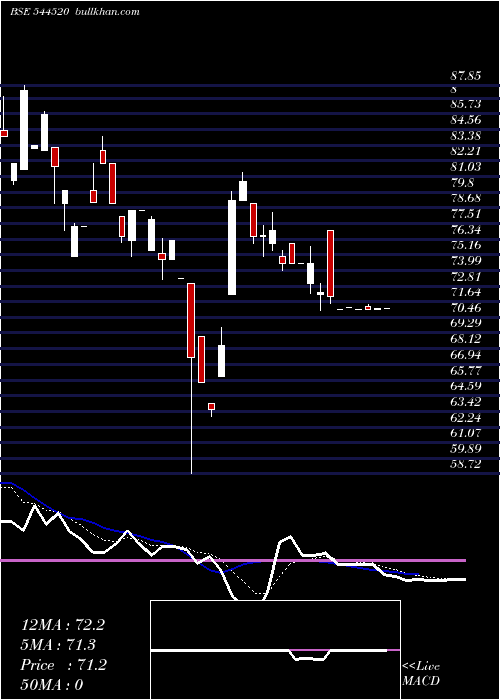
Task: Click the 62.24 price axis label
Action: [x=466, y=417]
